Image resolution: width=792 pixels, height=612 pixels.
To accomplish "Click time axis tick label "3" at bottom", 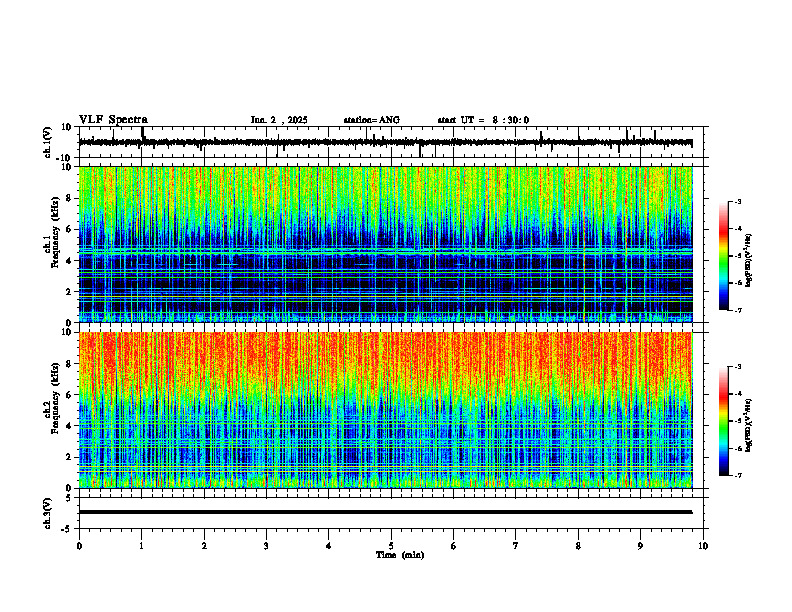I will tap(266, 546).
